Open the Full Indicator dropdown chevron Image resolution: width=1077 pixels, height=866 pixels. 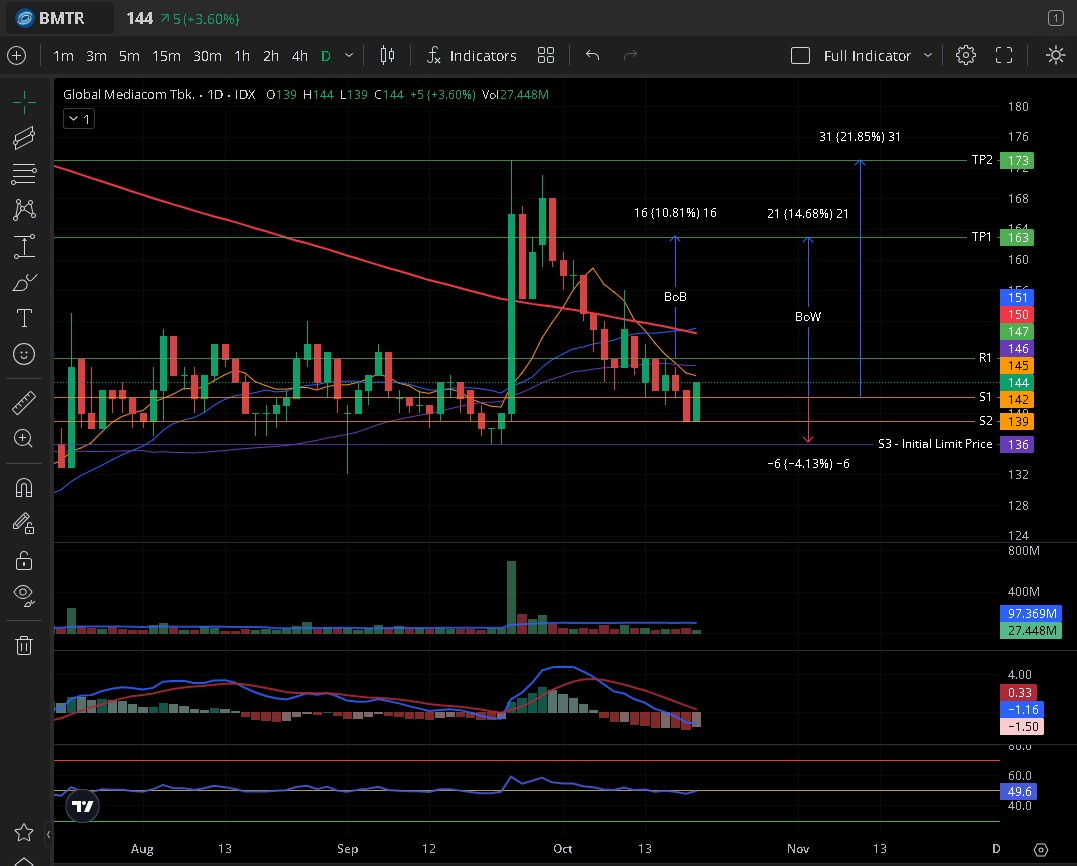tap(928, 56)
